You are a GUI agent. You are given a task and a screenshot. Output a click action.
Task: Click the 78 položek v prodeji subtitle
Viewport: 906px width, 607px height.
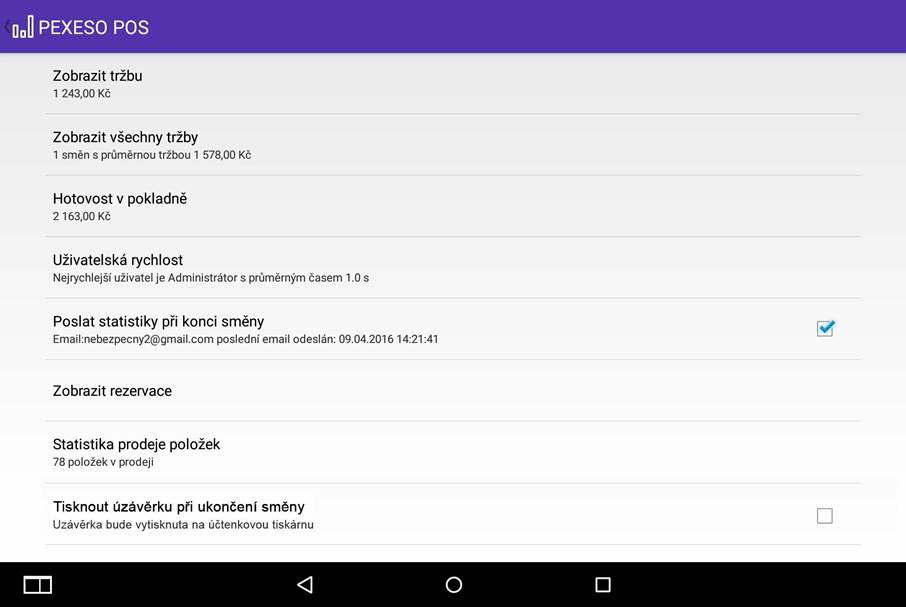103,462
